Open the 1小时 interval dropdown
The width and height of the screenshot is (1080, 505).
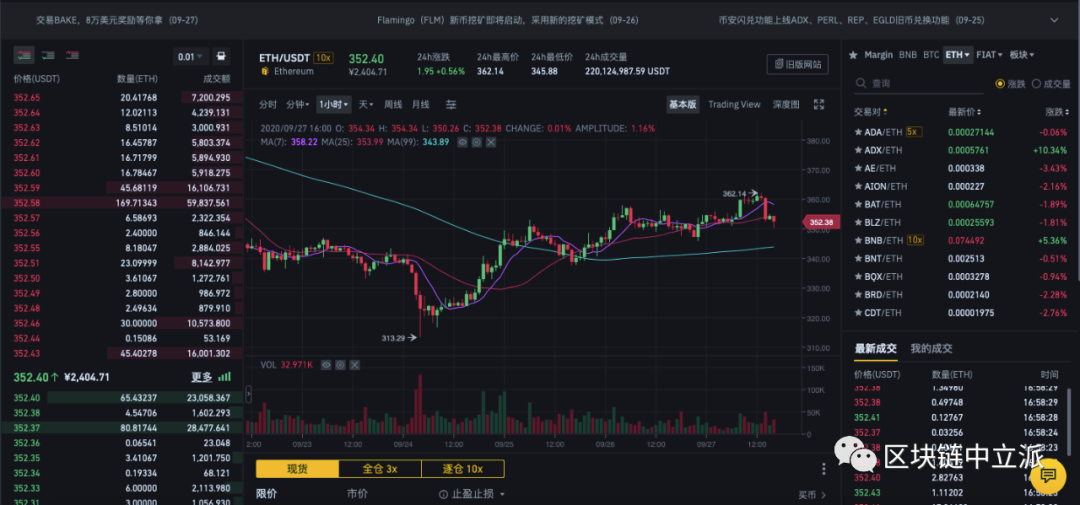click(334, 105)
